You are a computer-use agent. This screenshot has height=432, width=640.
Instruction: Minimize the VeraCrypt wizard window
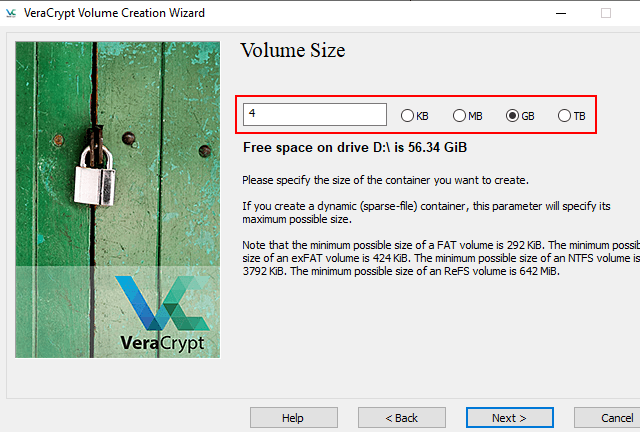click(x=561, y=13)
